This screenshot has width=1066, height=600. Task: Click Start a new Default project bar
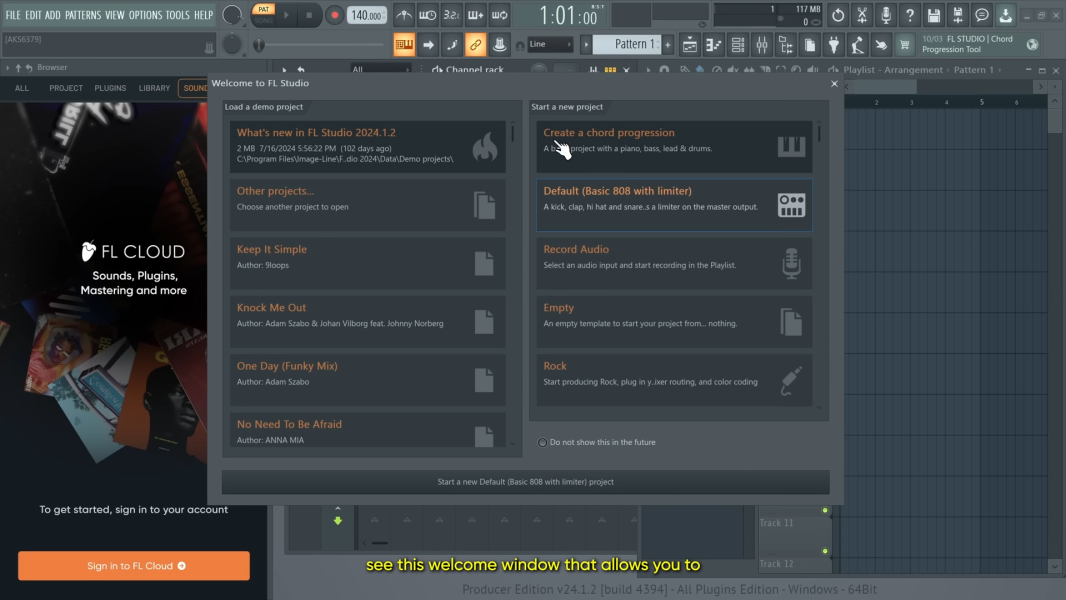click(526, 482)
